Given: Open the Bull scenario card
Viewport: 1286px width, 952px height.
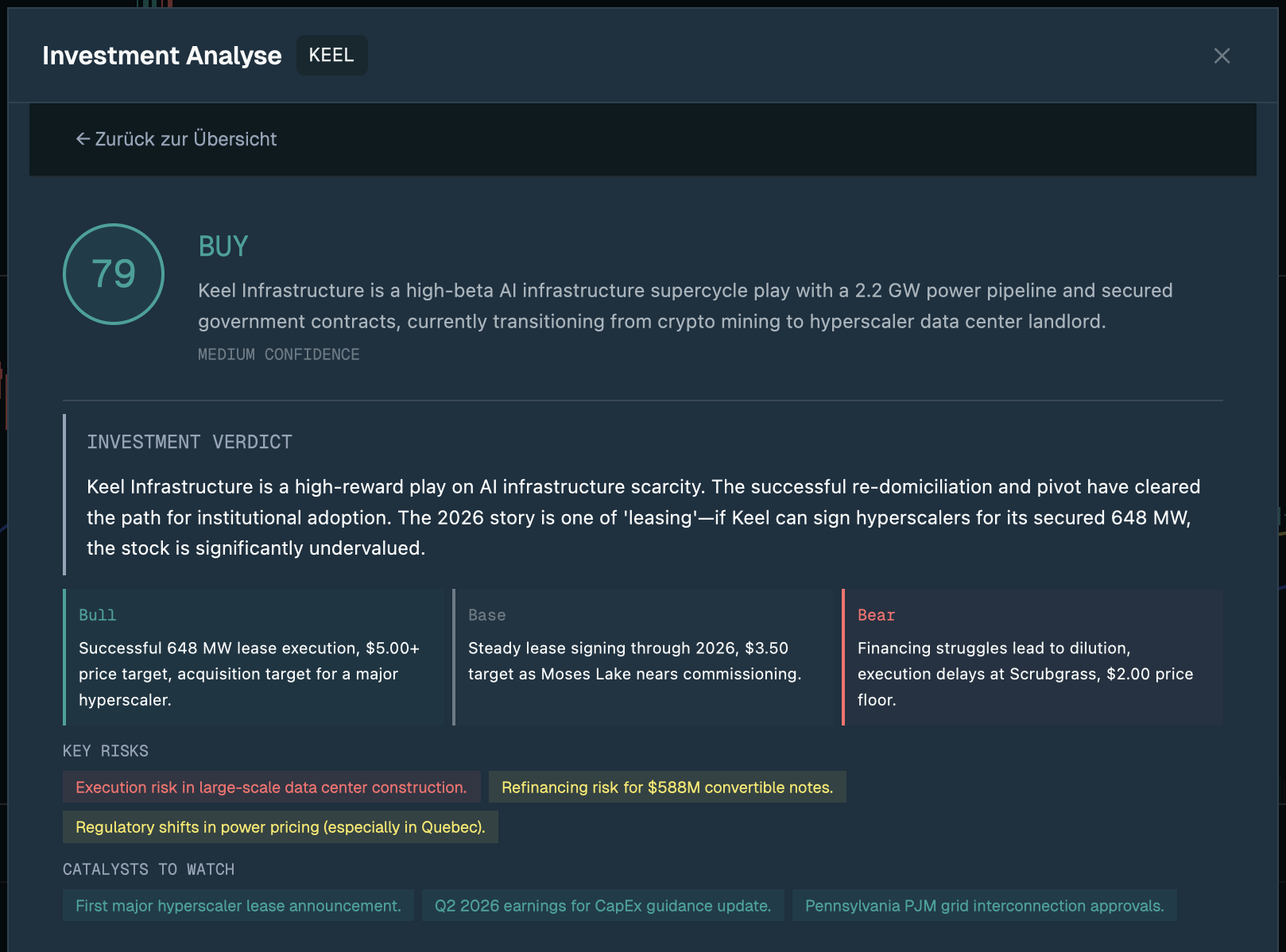Looking at the screenshot, I should 253,657.
